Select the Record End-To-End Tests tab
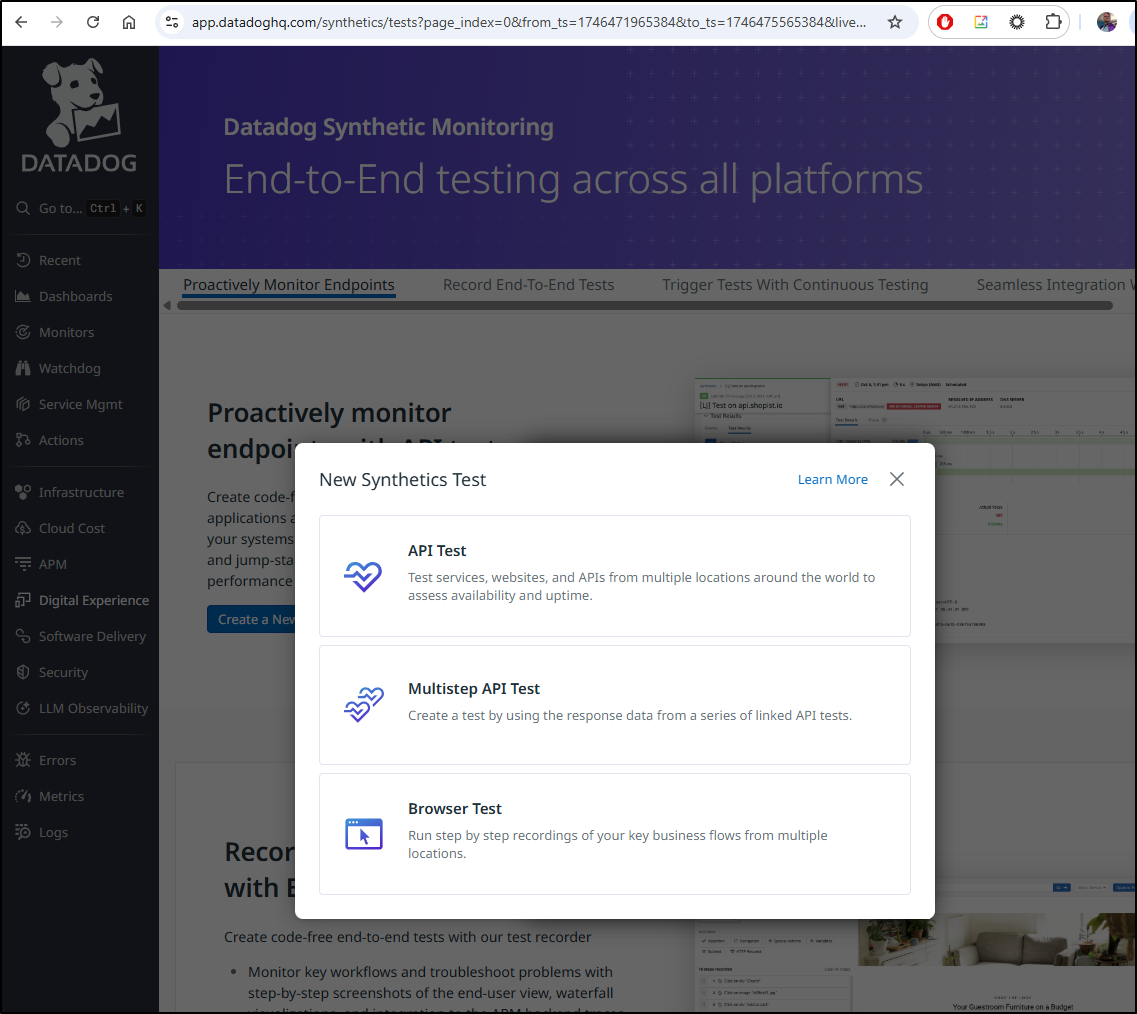This screenshot has height=1014, width=1137. [x=529, y=285]
